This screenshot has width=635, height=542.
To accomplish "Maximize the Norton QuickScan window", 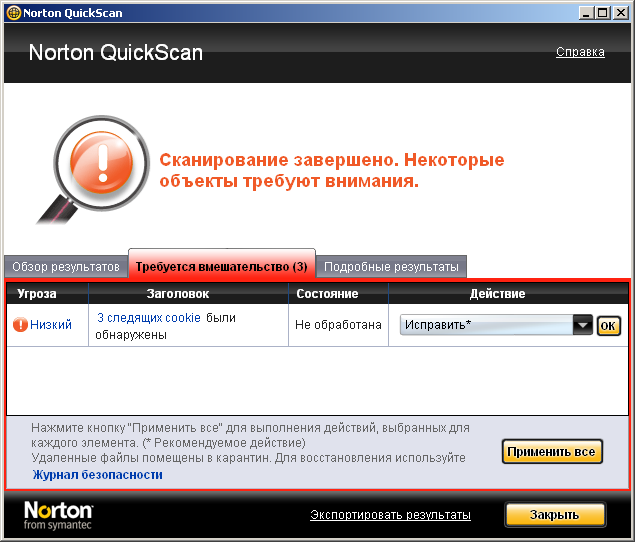I will [603, 13].
